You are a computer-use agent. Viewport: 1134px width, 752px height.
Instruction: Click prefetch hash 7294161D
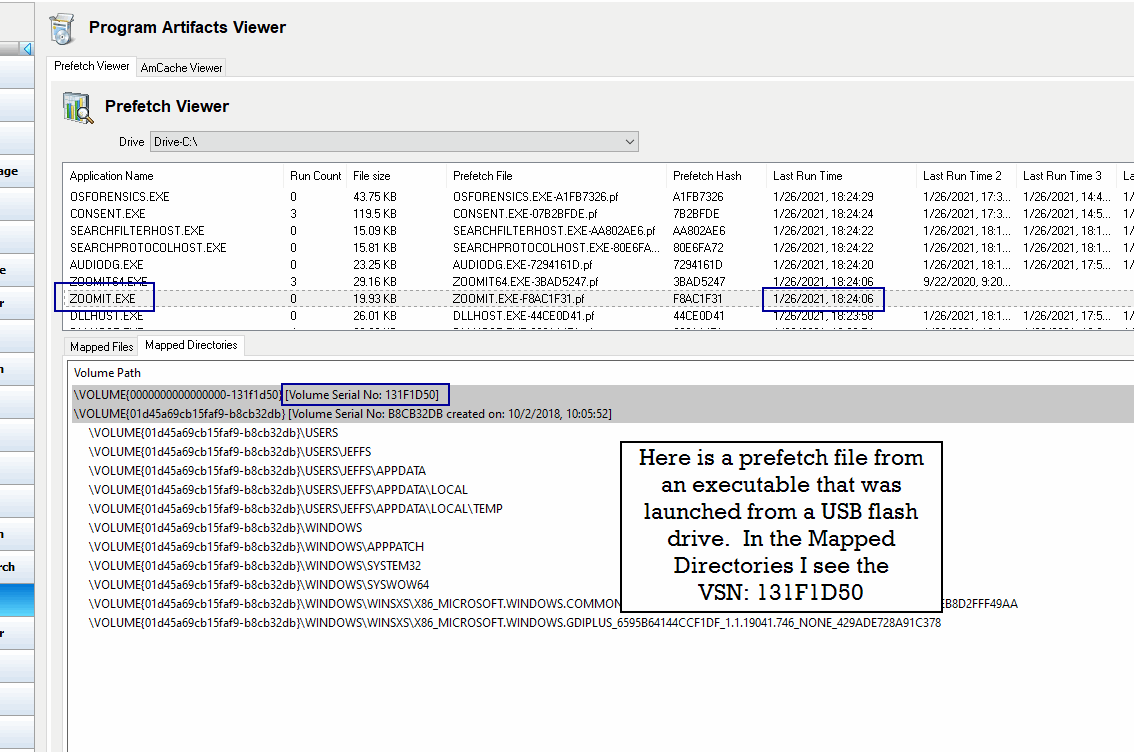click(x=697, y=265)
